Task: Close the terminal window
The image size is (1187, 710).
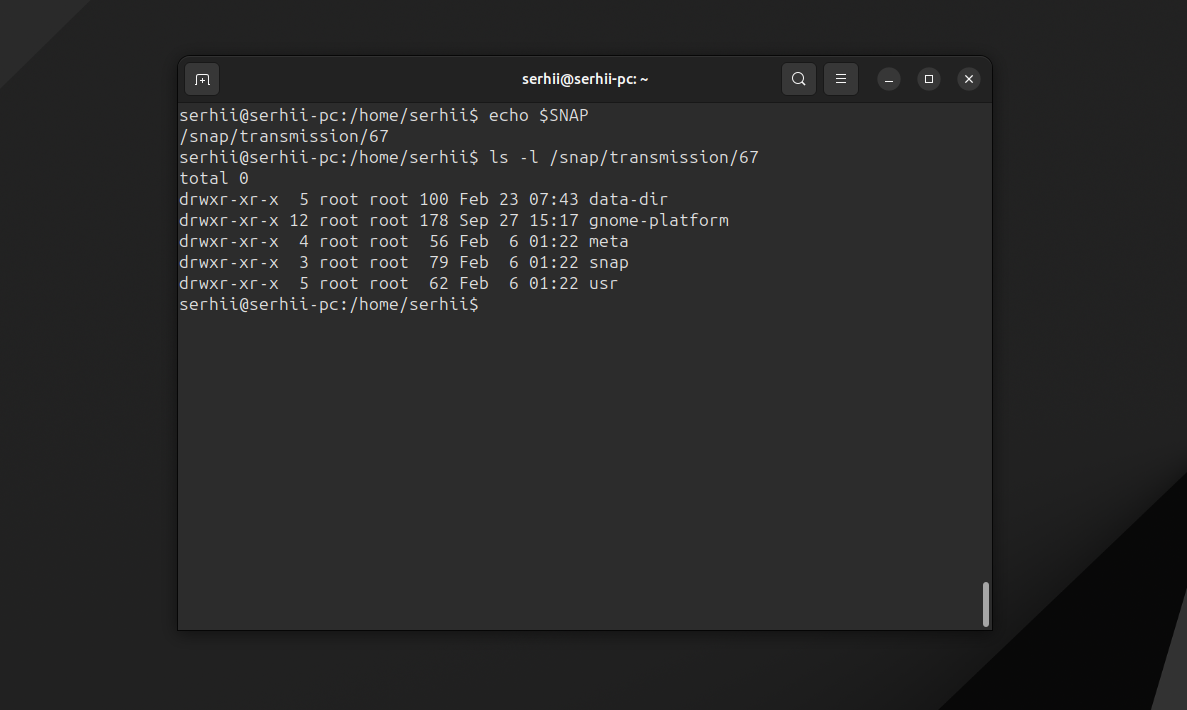Action: click(x=968, y=79)
